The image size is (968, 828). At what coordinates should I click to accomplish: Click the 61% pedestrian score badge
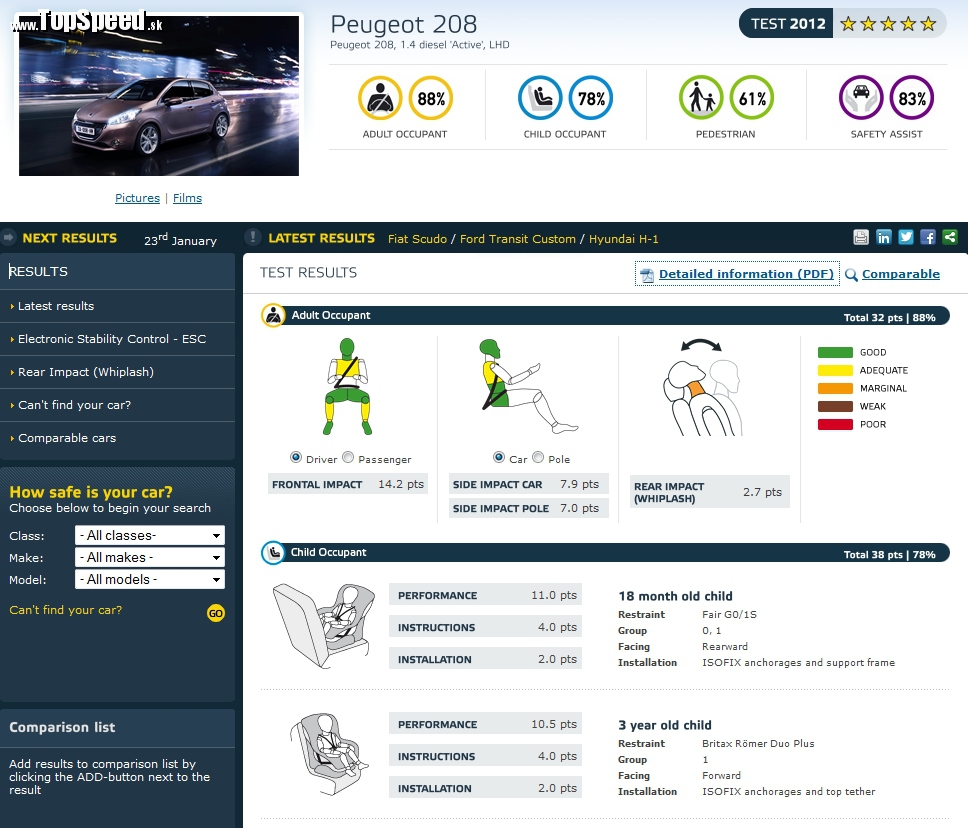(752, 98)
